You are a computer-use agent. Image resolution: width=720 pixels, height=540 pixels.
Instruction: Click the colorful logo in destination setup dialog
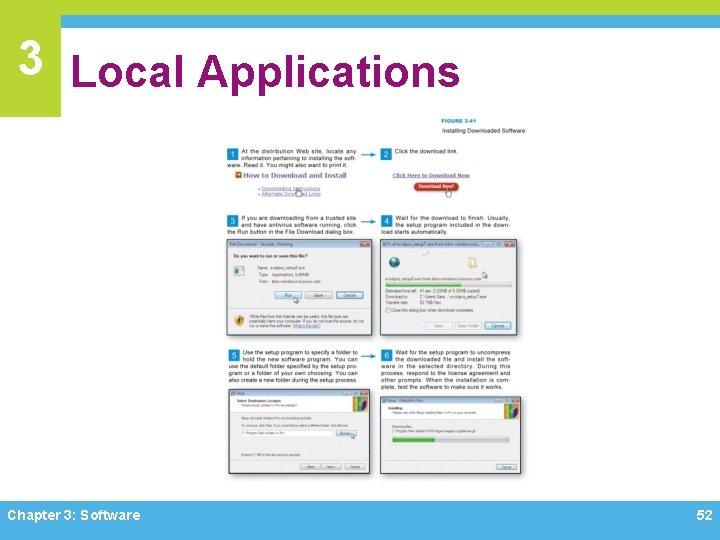(360, 404)
